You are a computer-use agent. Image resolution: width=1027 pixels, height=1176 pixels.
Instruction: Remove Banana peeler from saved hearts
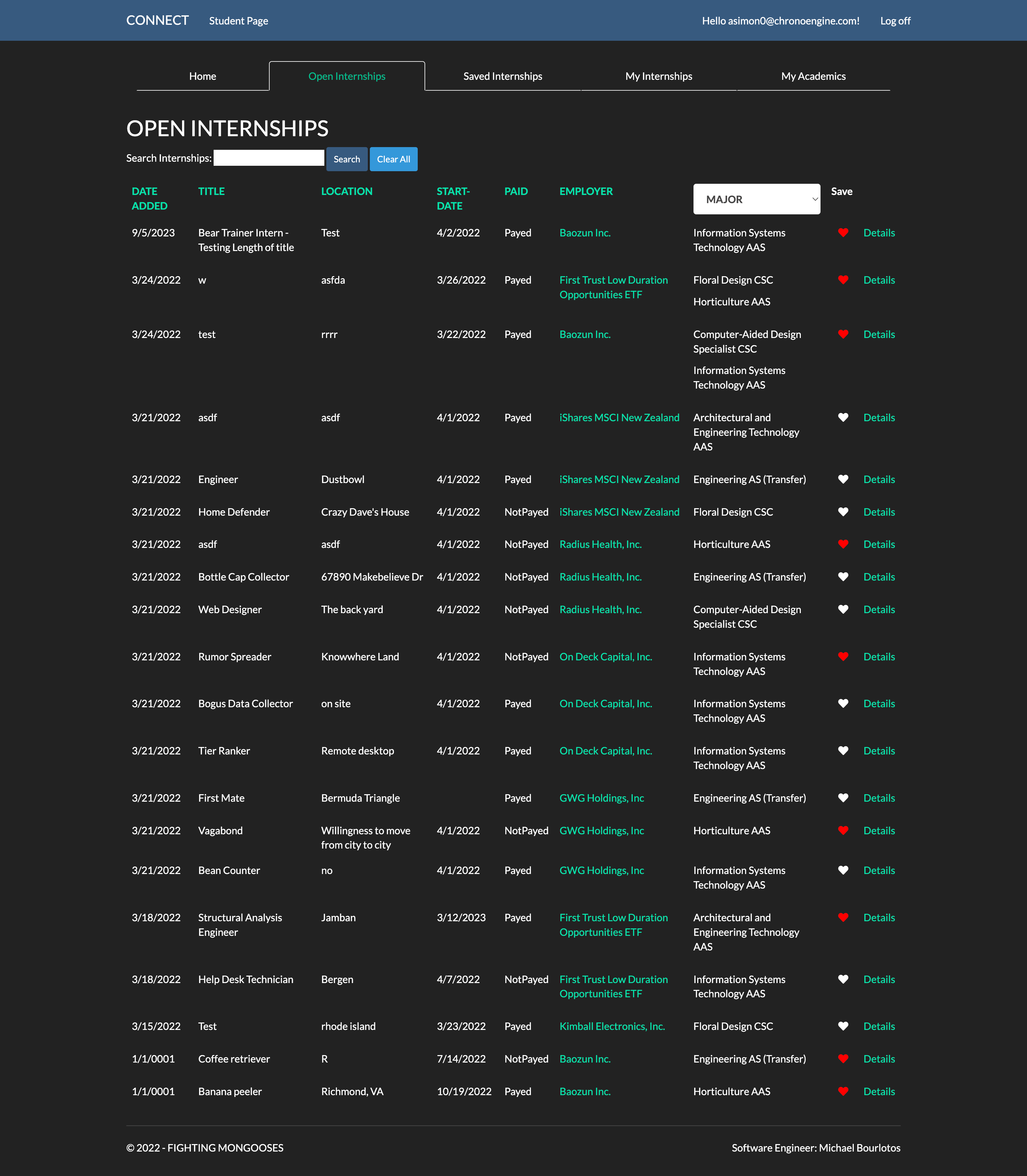click(843, 1091)
